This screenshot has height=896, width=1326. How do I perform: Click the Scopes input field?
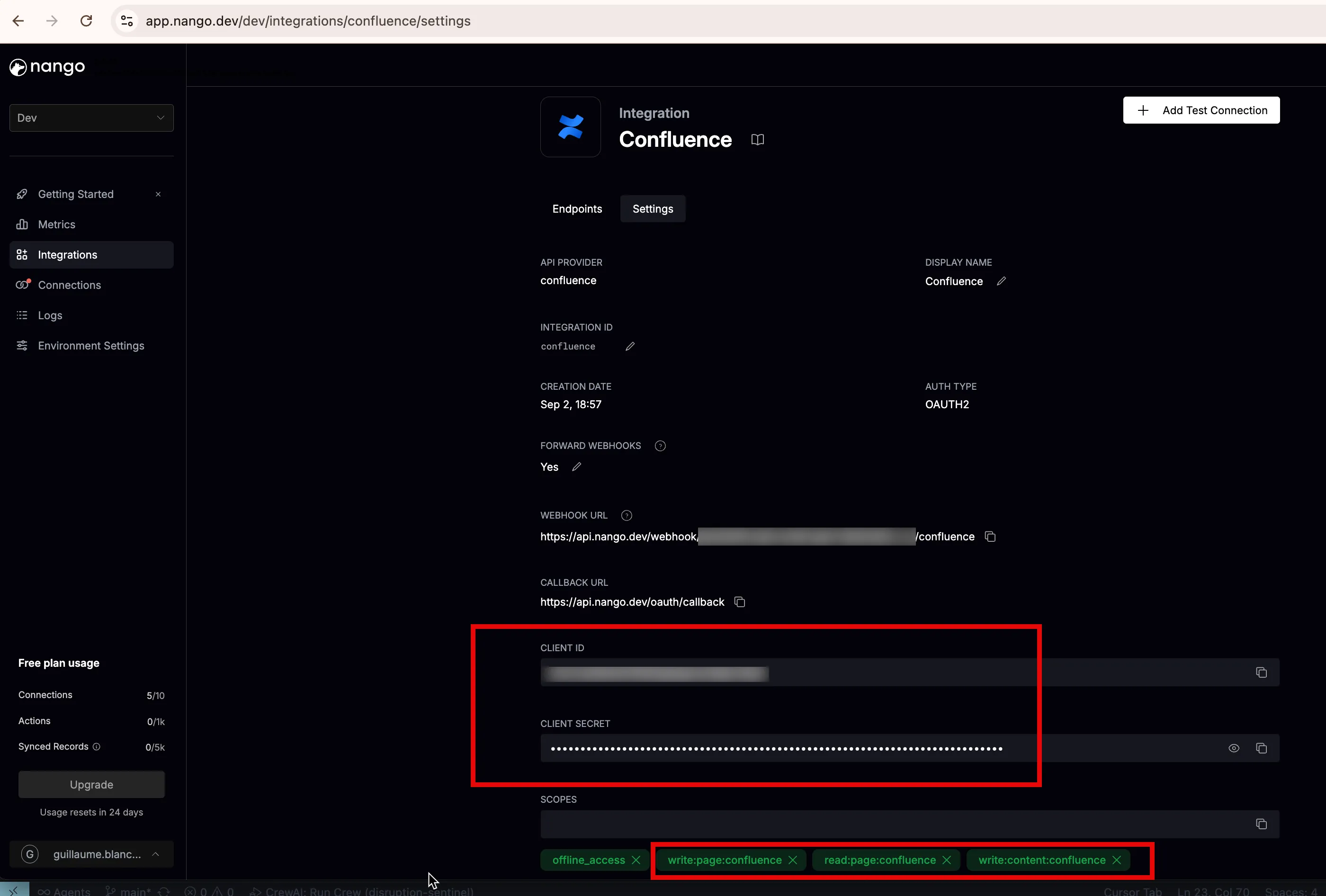point(909,824)
